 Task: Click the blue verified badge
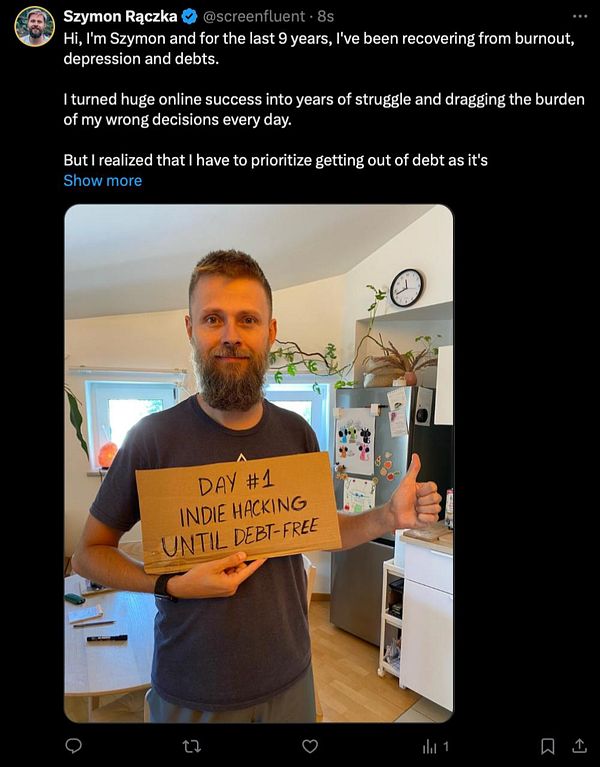tap(189, 17)
